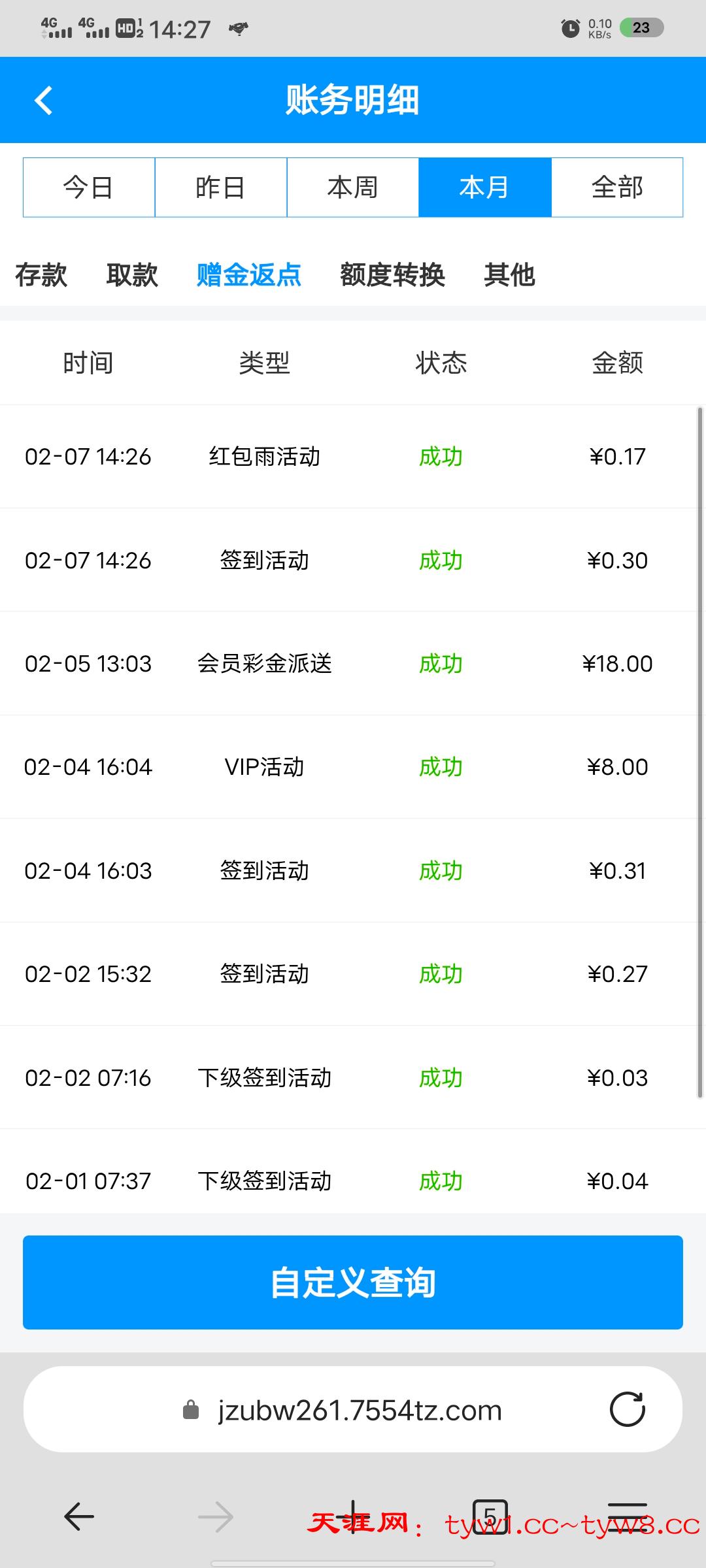Tap the alarm clock status icon
Screen dimensions: 706x1568
pos(570,28)
